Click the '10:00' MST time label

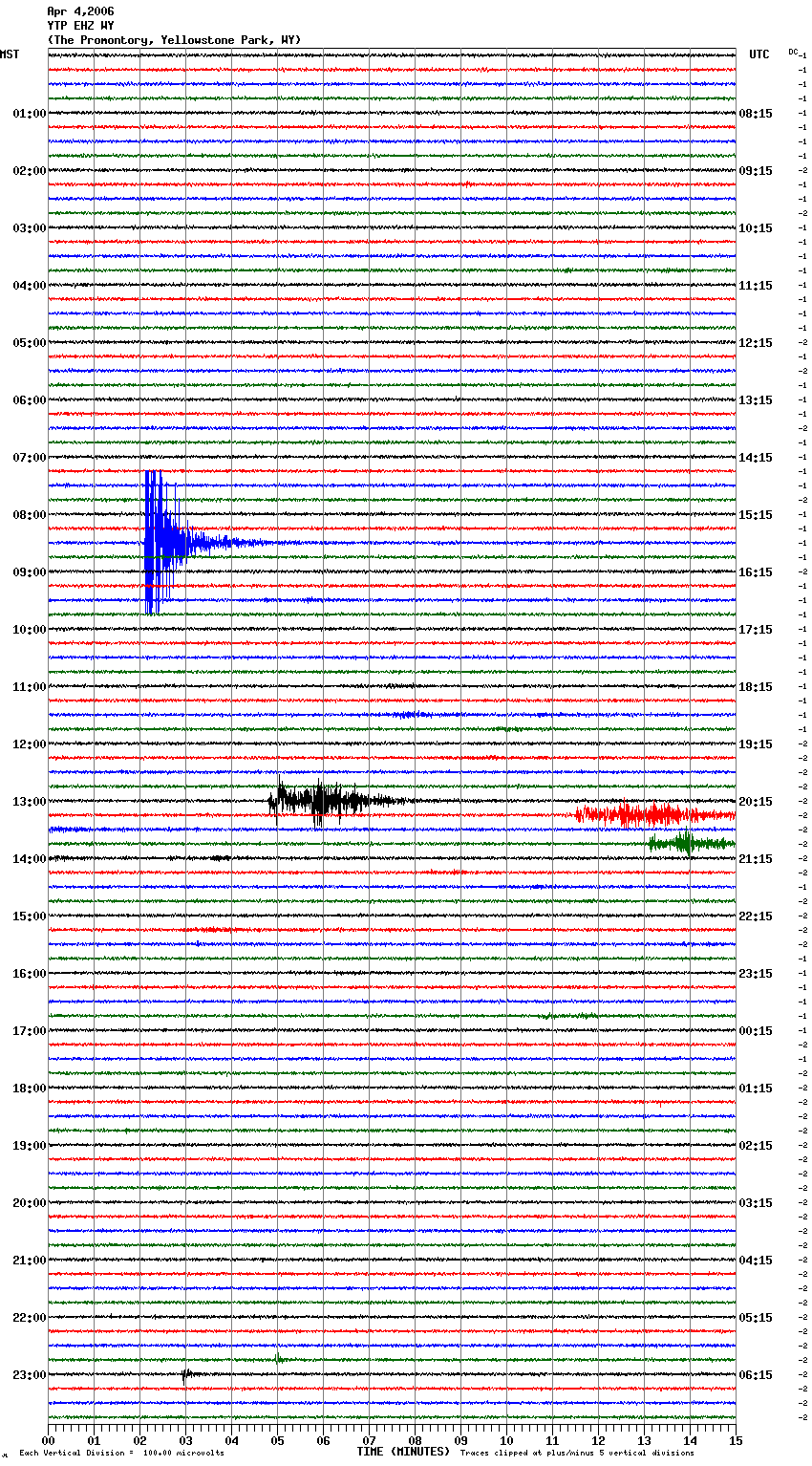coord(30,630)
